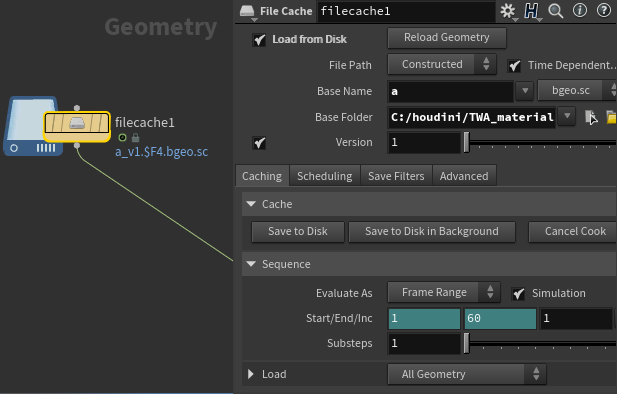The image size is (617, 394).
Task: Click the filecache1 node input connector
Action: pos(77,107)
